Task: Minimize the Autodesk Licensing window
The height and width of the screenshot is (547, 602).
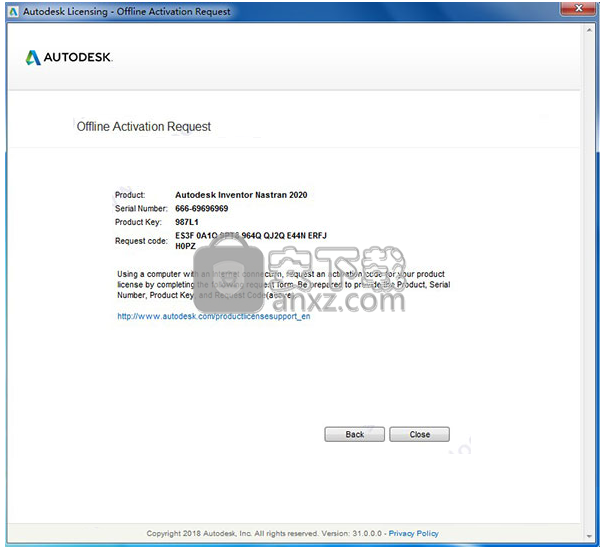Action: click(520, 11)
